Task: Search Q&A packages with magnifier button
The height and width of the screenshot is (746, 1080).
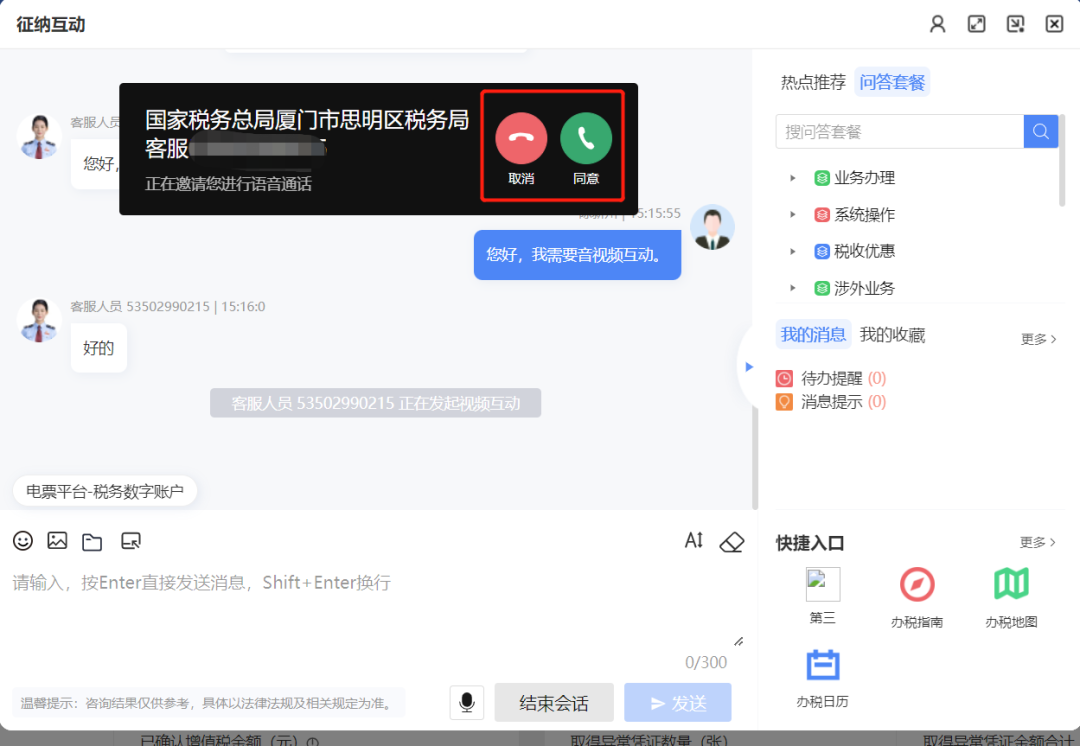Action: pyautogui.click(x=1041, y=131)
